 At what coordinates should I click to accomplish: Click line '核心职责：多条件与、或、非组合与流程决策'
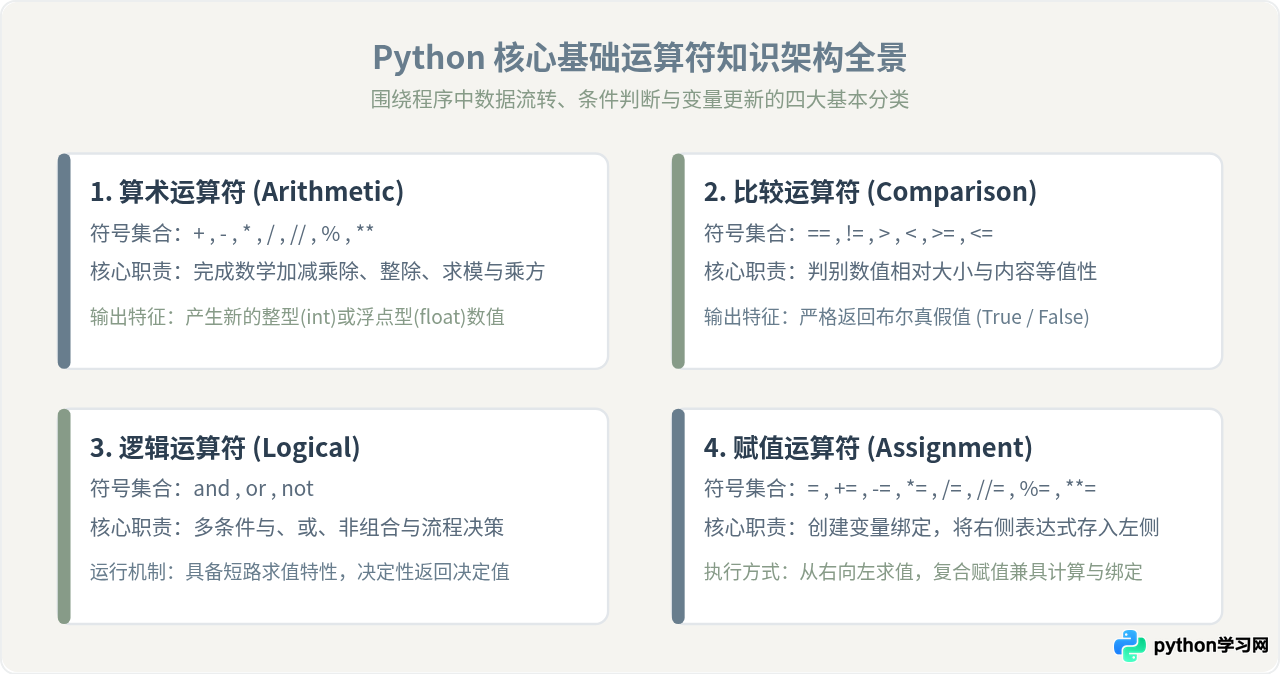[x=297, y=527]
